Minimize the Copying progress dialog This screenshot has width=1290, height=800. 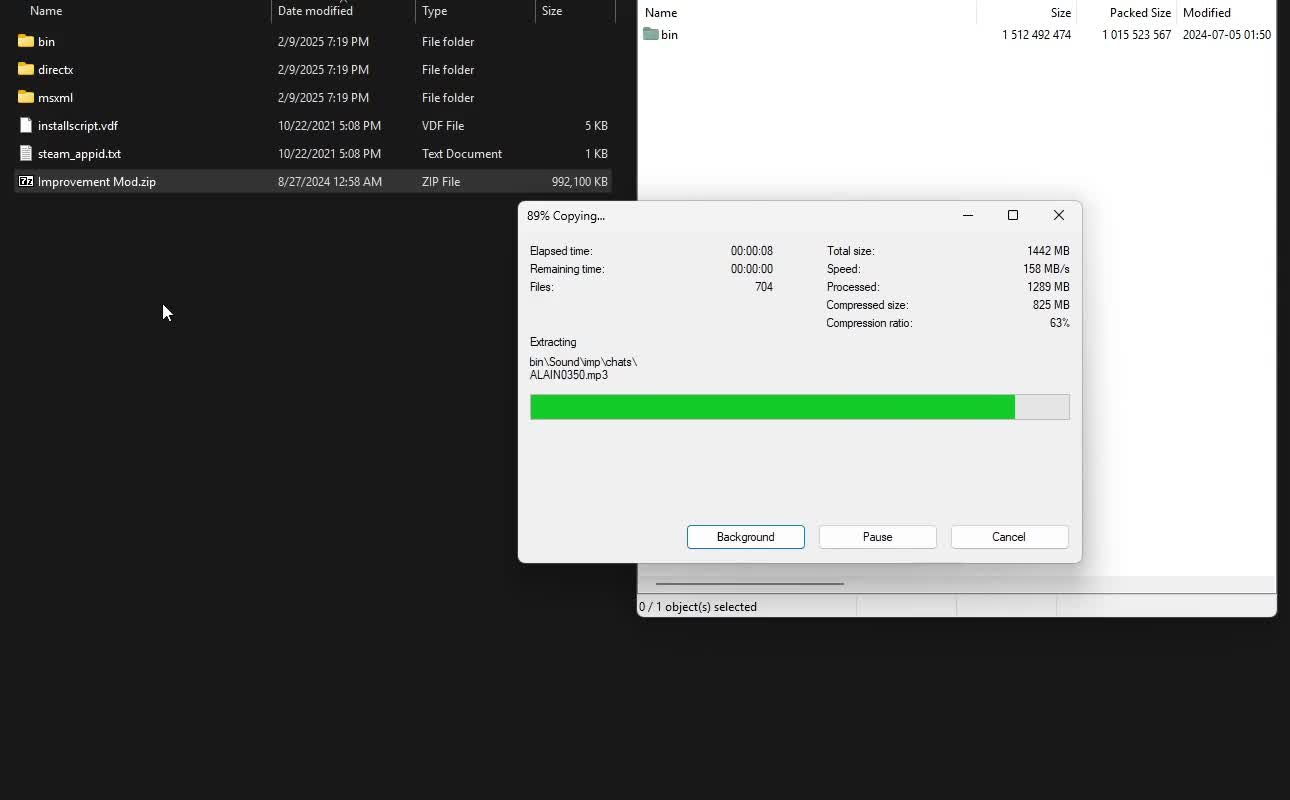[967, 215]
